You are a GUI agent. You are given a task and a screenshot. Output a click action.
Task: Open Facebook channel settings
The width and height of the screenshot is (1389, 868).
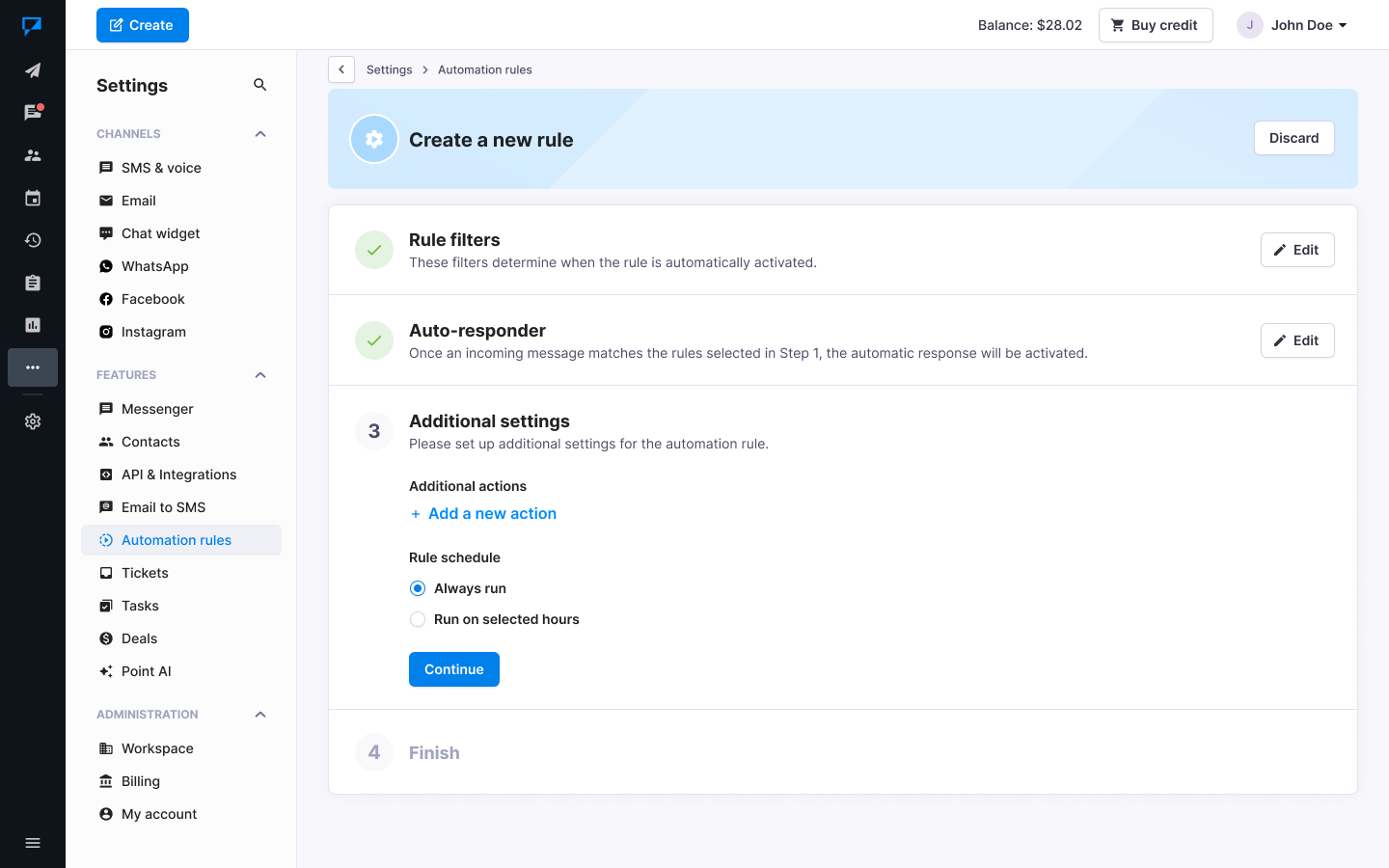150,298
